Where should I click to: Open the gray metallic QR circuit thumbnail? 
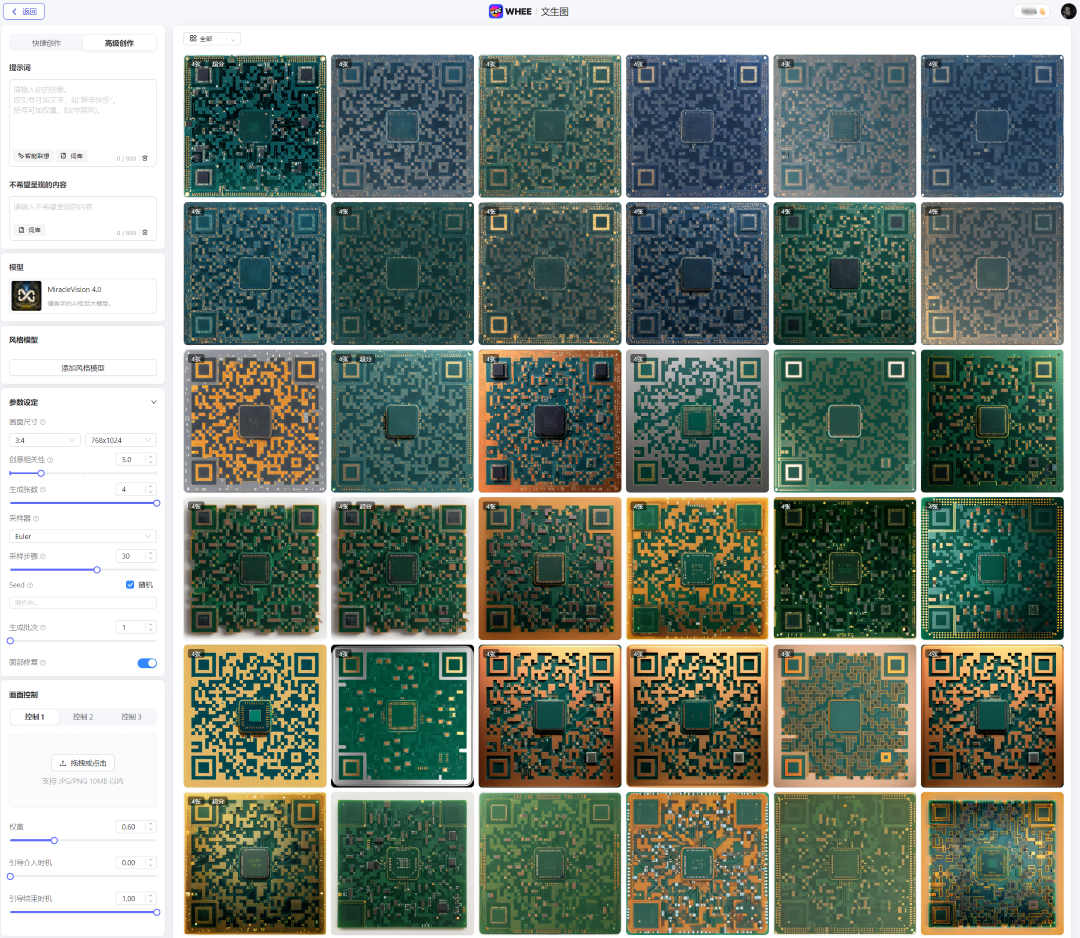coord(697,421)
